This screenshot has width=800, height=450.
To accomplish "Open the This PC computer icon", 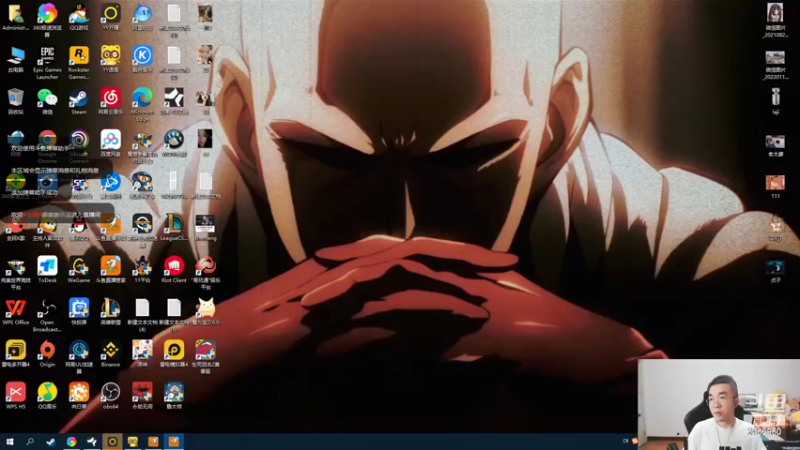I will [x=15, y=59].
